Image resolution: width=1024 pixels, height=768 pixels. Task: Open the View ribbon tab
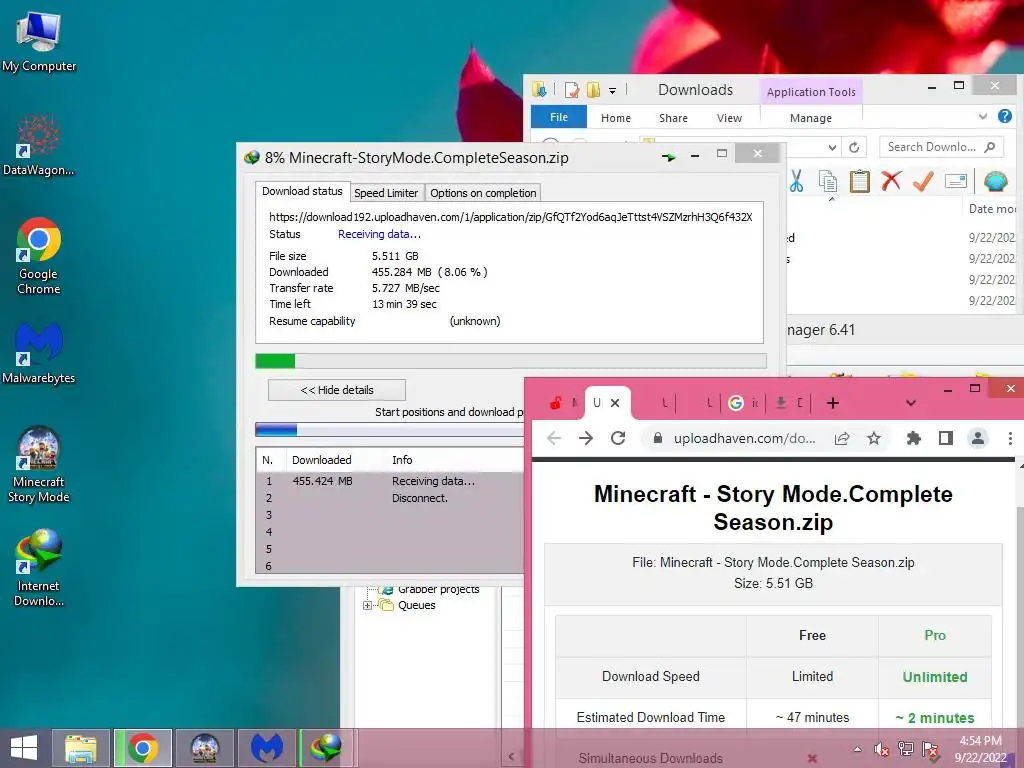coord(729,118)
